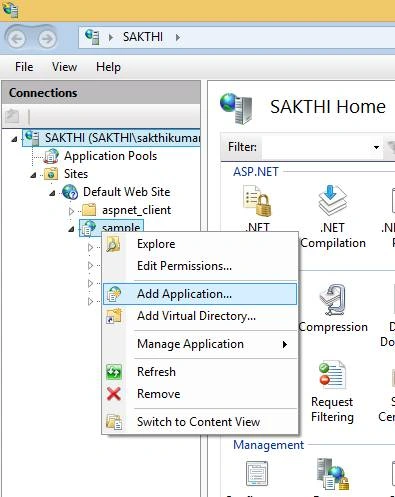Expand the aspnet_client folder node
The image size is (395, 497).
click(x=71, y=211)
